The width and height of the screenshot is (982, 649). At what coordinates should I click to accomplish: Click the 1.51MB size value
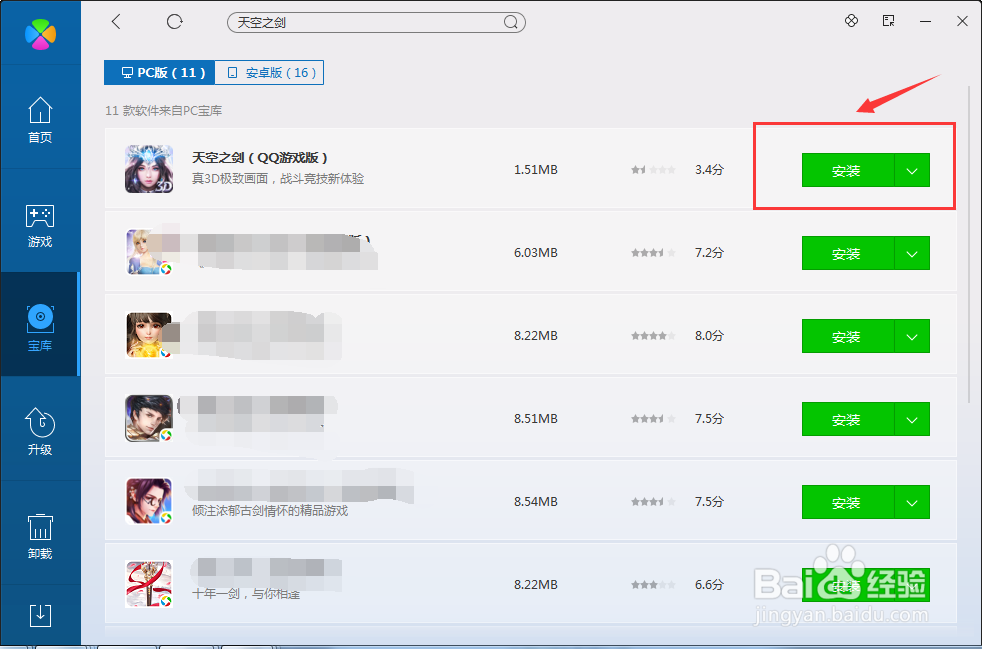(535, 170)
